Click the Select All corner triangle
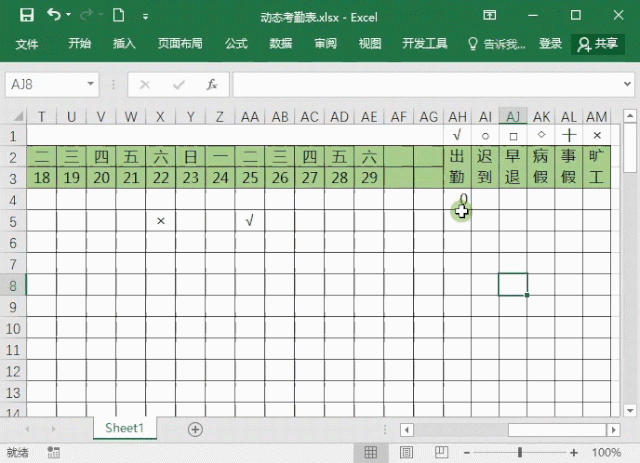 tap(18, 117)
